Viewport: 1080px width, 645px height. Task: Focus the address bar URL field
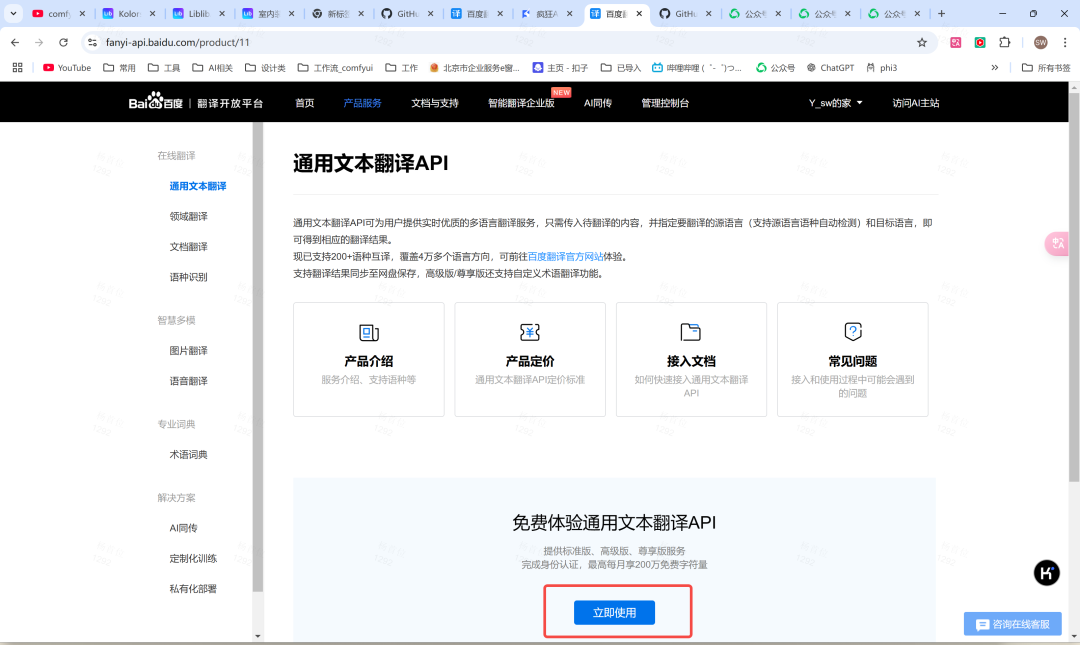coord(506,43)
